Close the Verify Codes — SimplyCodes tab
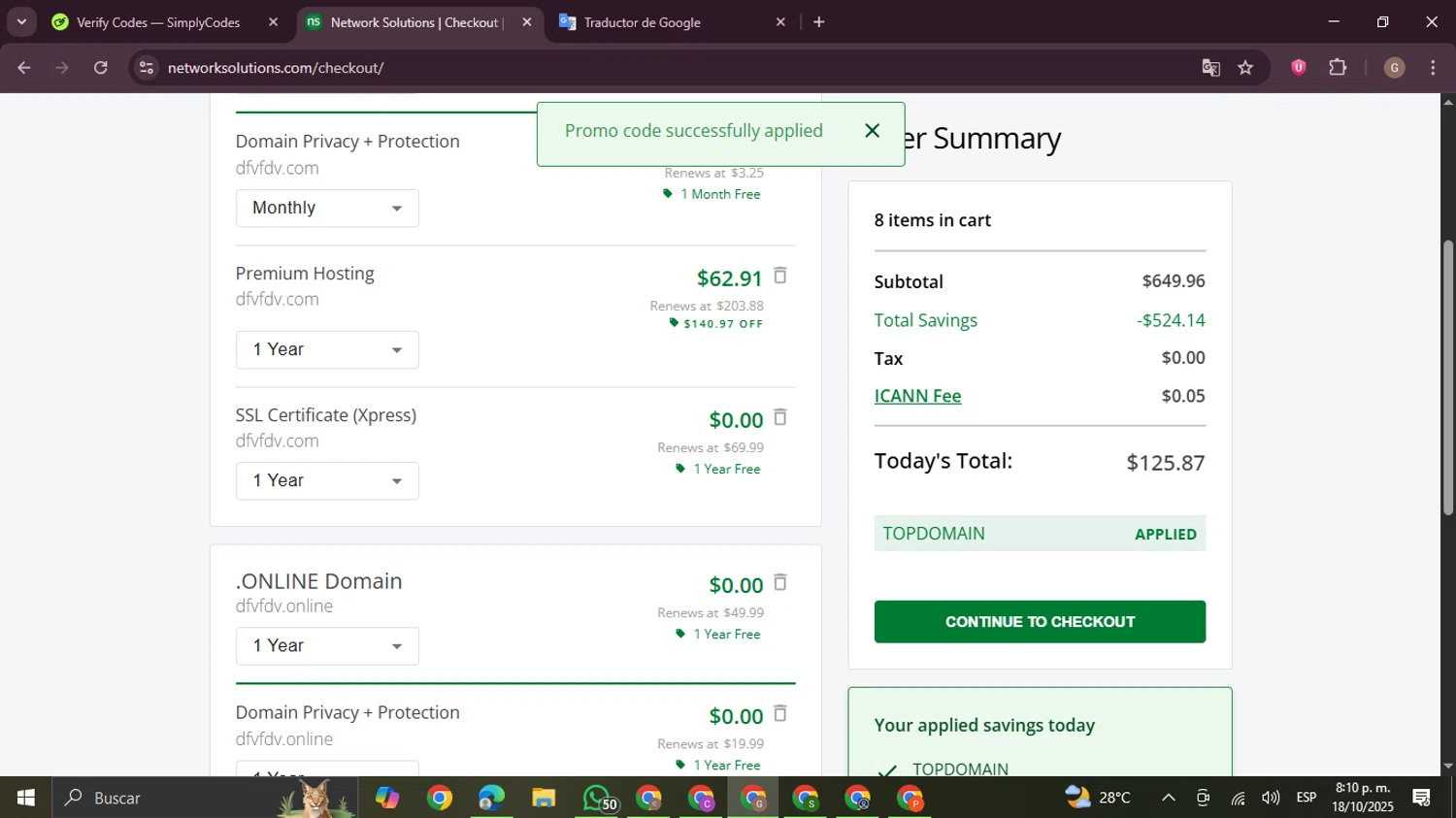The height and width of the screenshot is (818, 1456). click(x=273, y=22)
